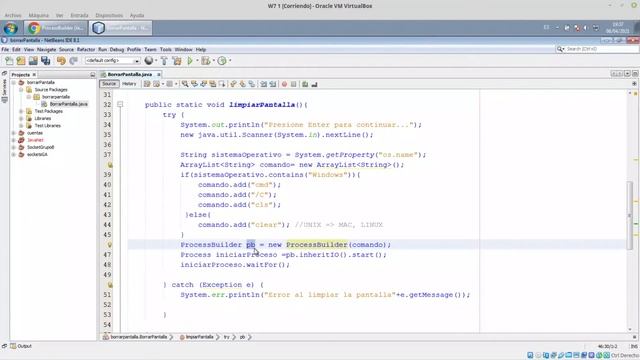
Task: Open the Help menu
Action: click(200, 49)
